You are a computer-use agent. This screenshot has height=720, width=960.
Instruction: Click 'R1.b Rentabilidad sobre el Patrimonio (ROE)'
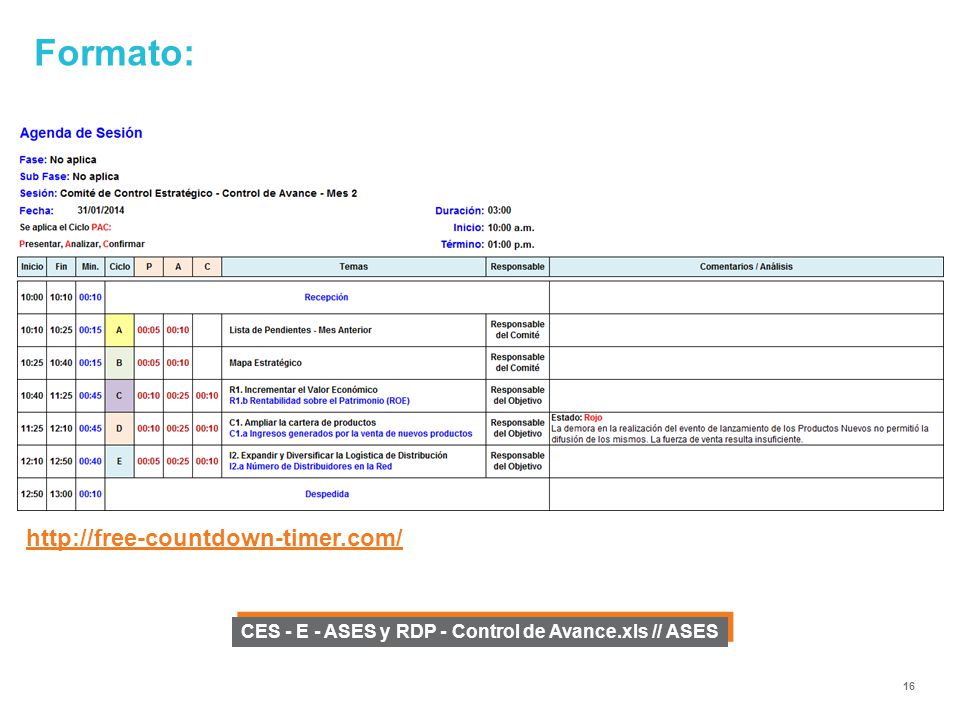[320, 401]
